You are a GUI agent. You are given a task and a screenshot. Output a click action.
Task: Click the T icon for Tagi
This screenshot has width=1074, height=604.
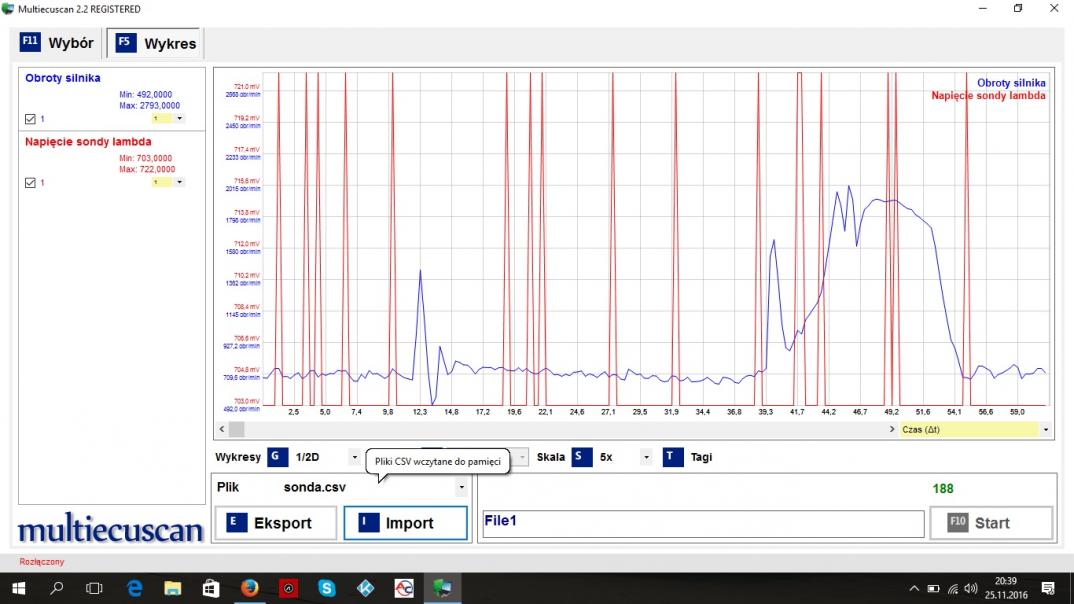tap(672, 457)
